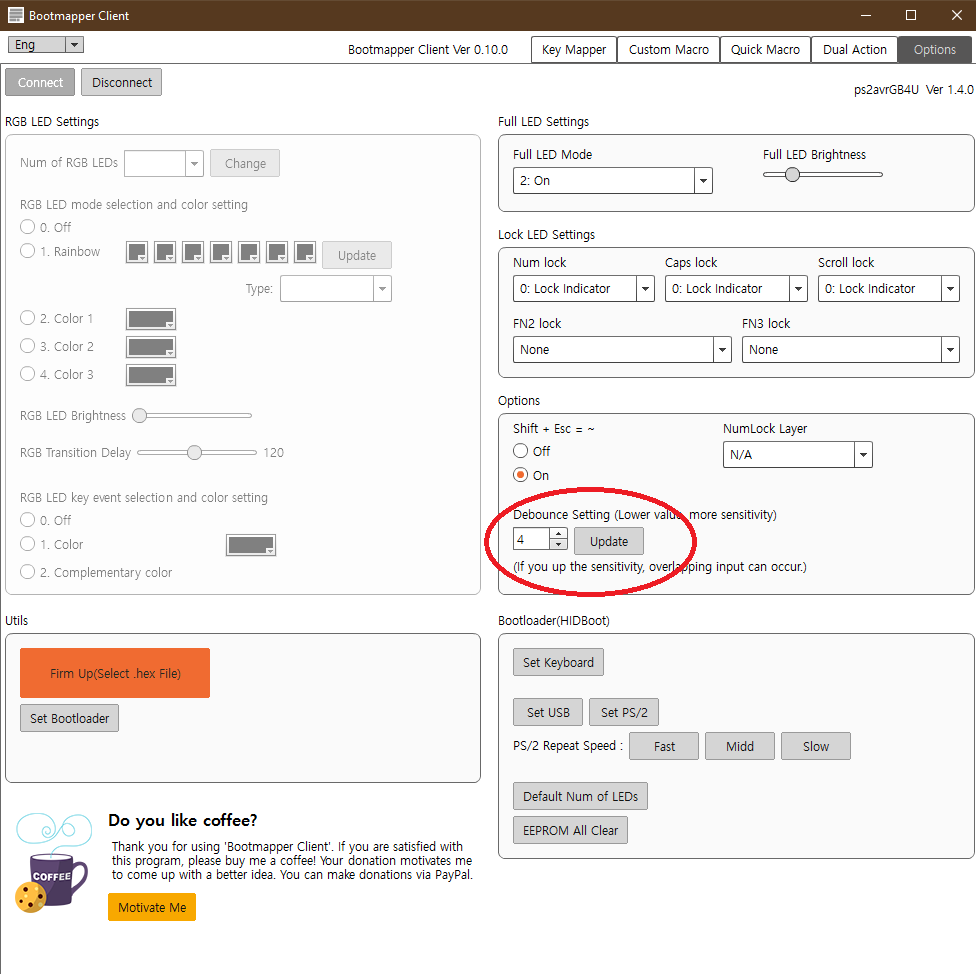Open the Eng language selector
The width and height of the screenshot is (976, 974).
click(46, 45)
